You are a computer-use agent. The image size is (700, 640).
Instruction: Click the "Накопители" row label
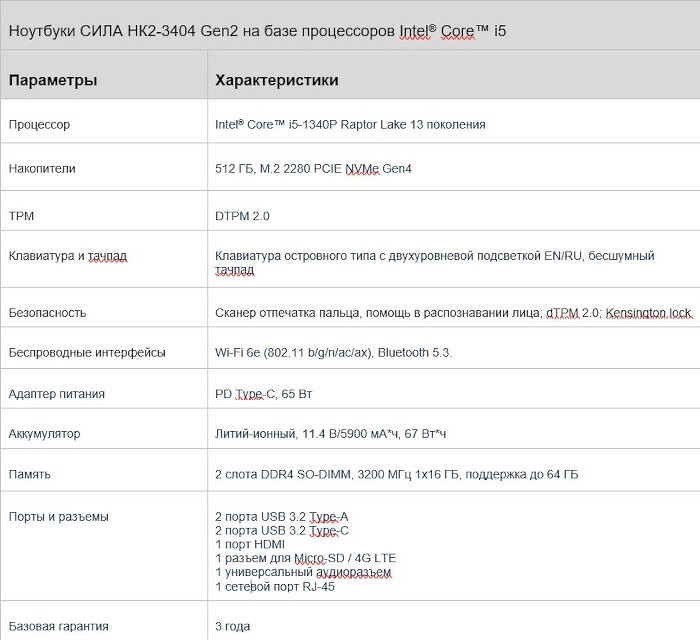click(42, 169)
